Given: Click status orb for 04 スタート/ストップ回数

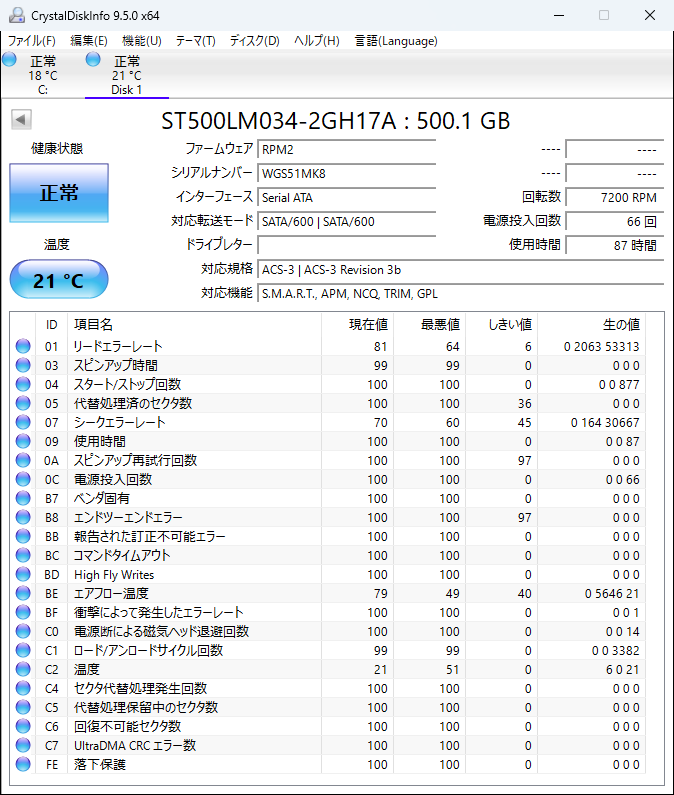Looking at the screenshot, I should (x=23, y=384).
